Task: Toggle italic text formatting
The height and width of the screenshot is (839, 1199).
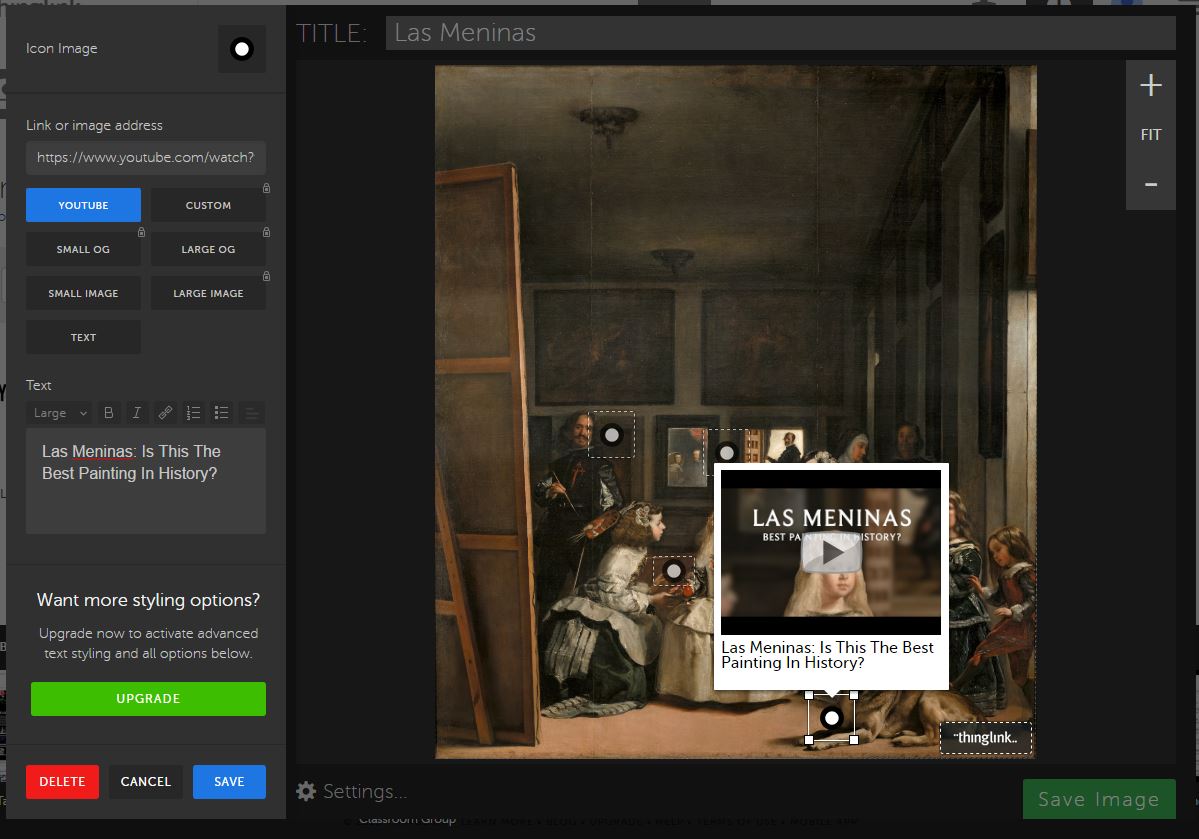Action: click(x=137, y=413)
